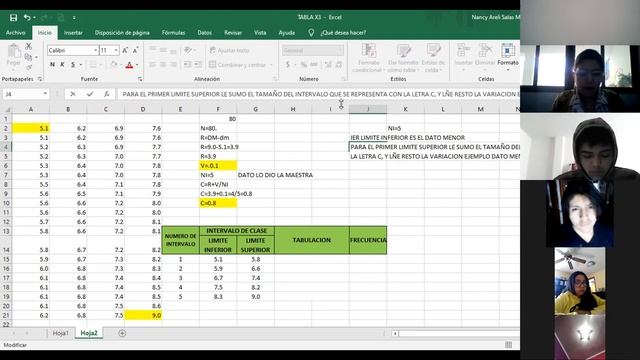Screen dimensions: 640x360
Task: Click the decrease decimals icon
Action: (x=338, y=64)
